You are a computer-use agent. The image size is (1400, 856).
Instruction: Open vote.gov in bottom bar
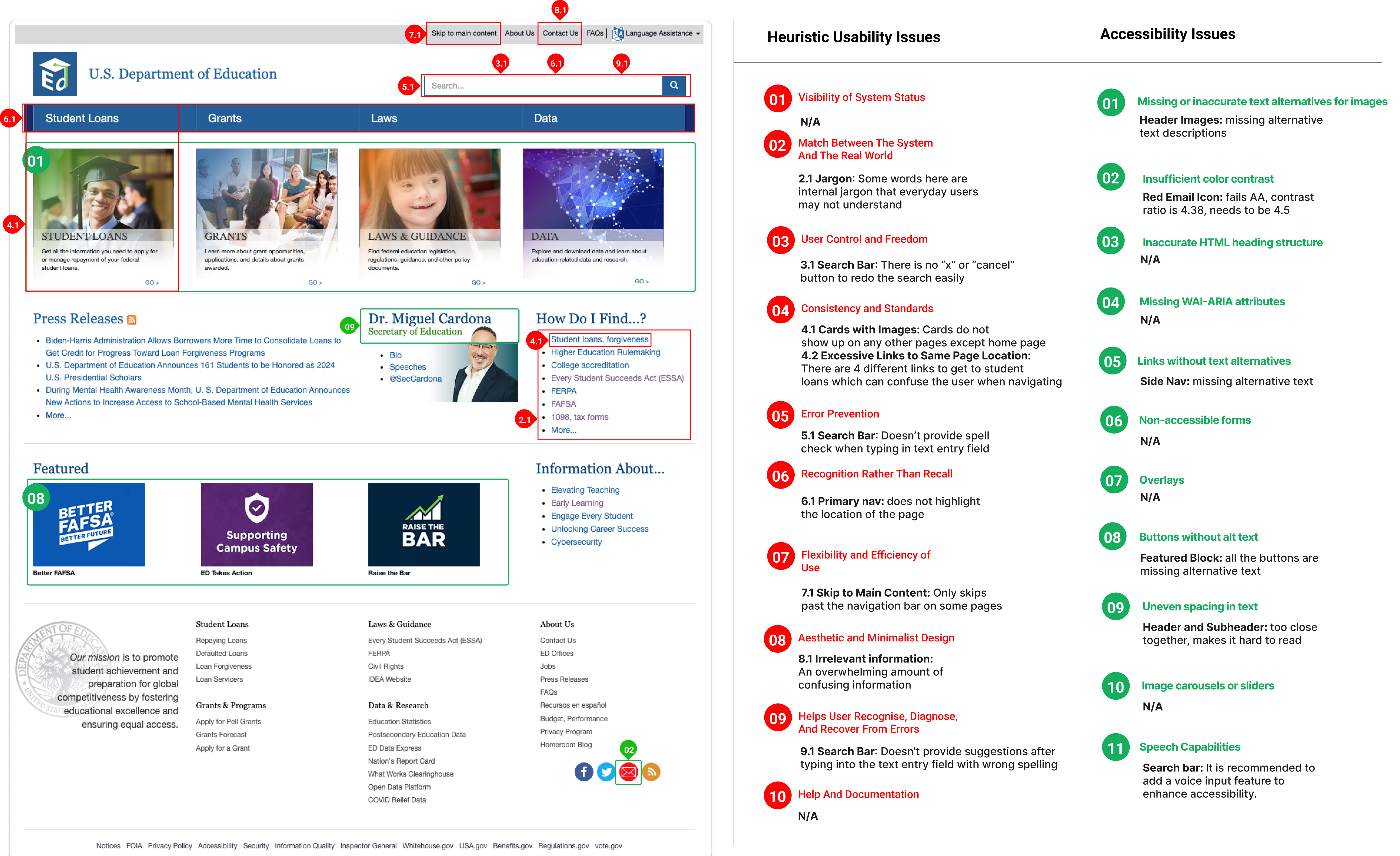609,846
